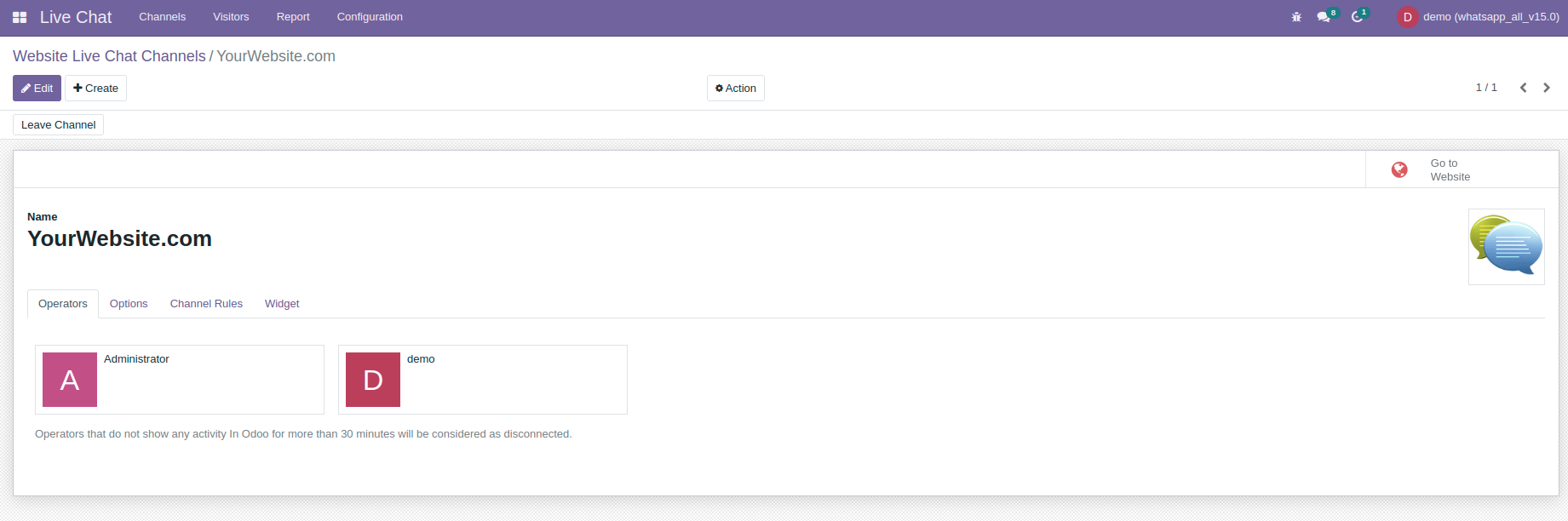The height and width of the screenshot is (521, 1568).
Task: Open the Configuration menu
Action: [x=370, y=17]
